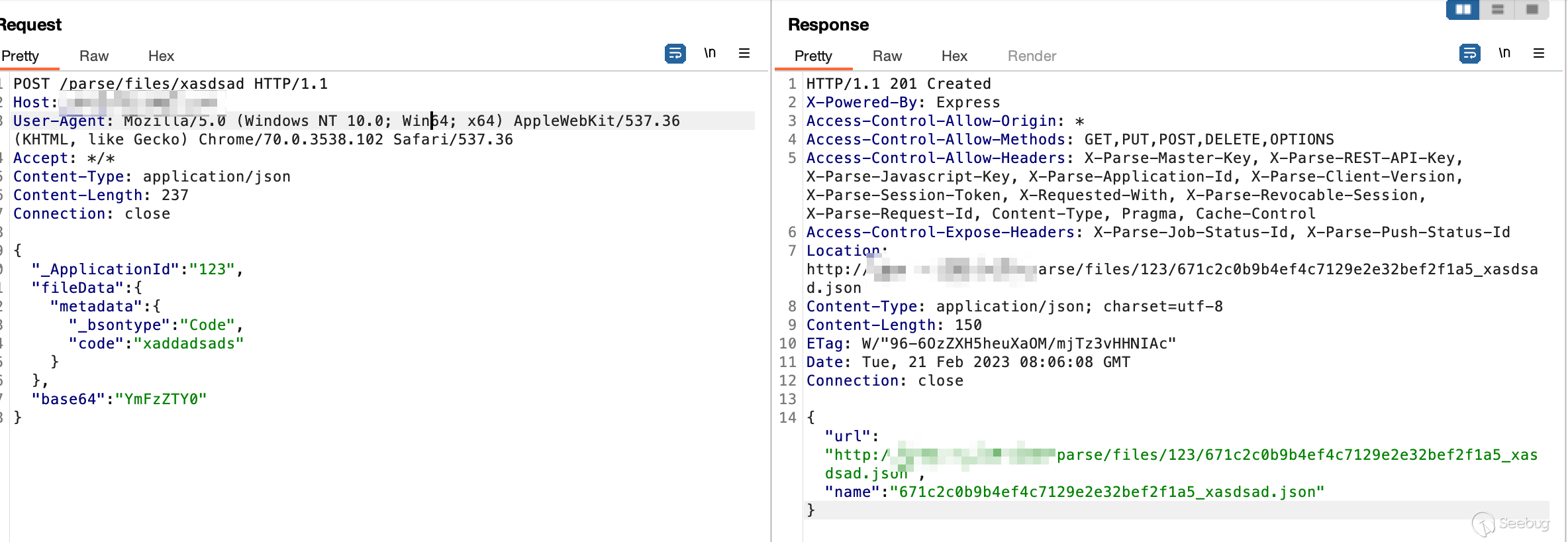Toggle word wrap in Request panel
Viewport: 1568px width, 542px height.
(x=675, y=54)
